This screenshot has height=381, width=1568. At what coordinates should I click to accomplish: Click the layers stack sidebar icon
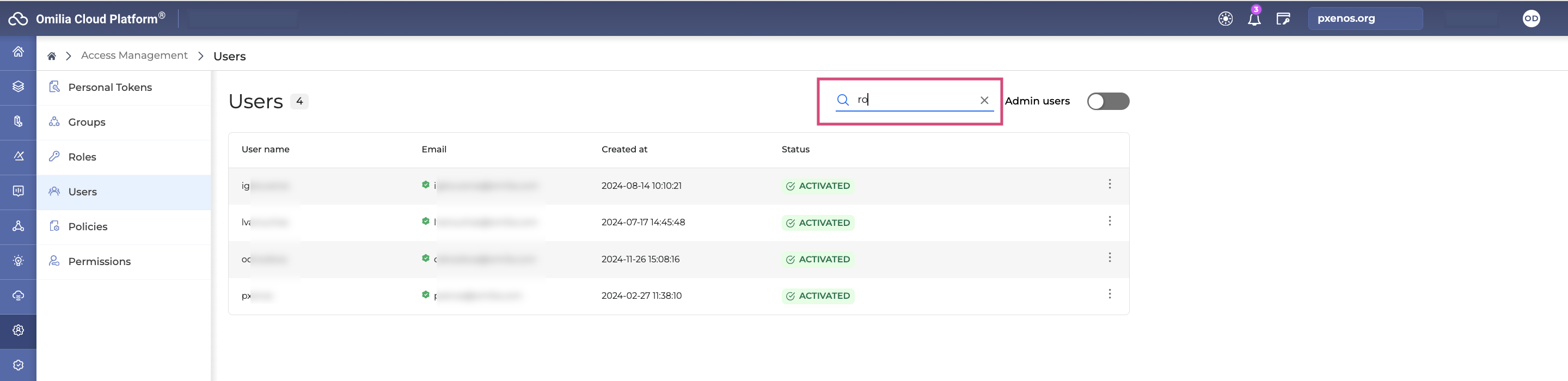19,87
